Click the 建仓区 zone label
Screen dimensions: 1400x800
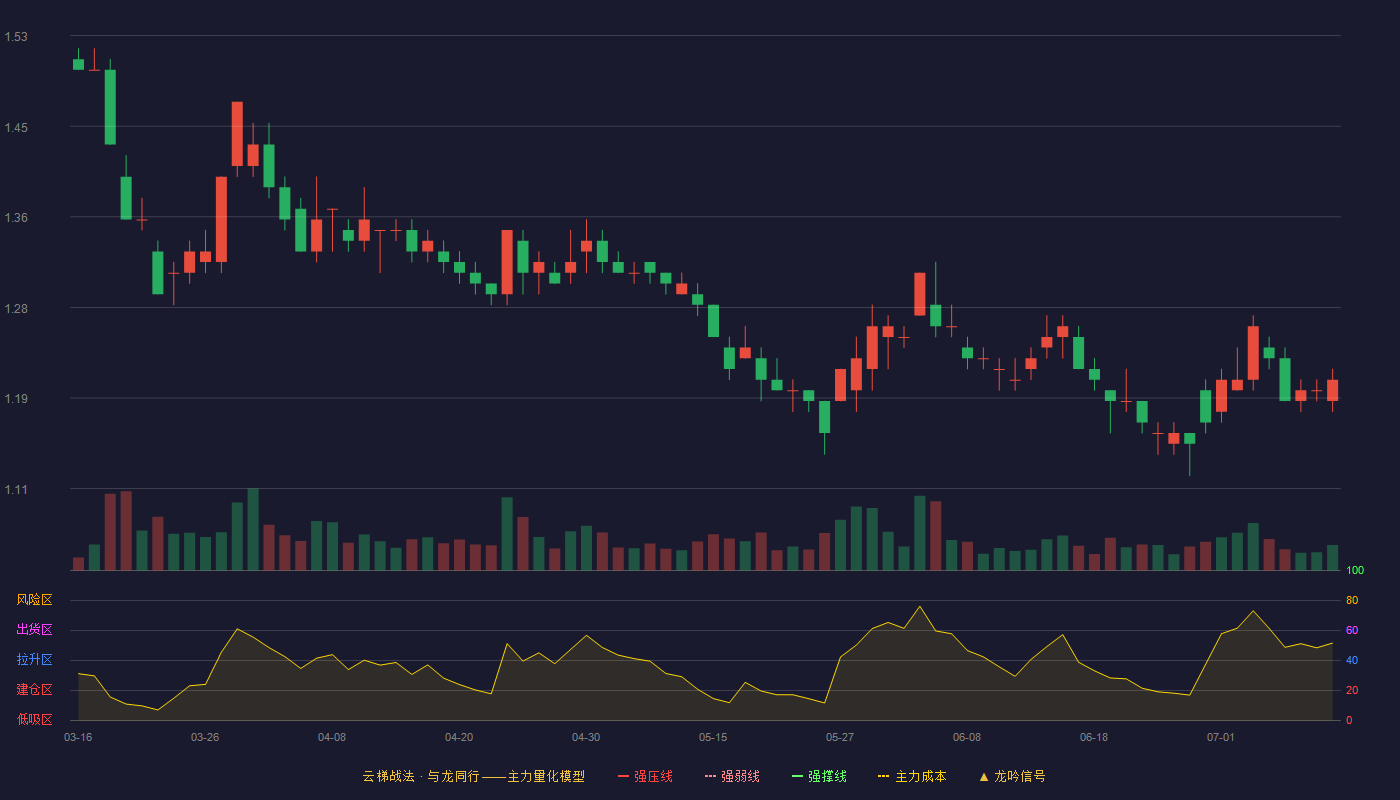[34, 690]
